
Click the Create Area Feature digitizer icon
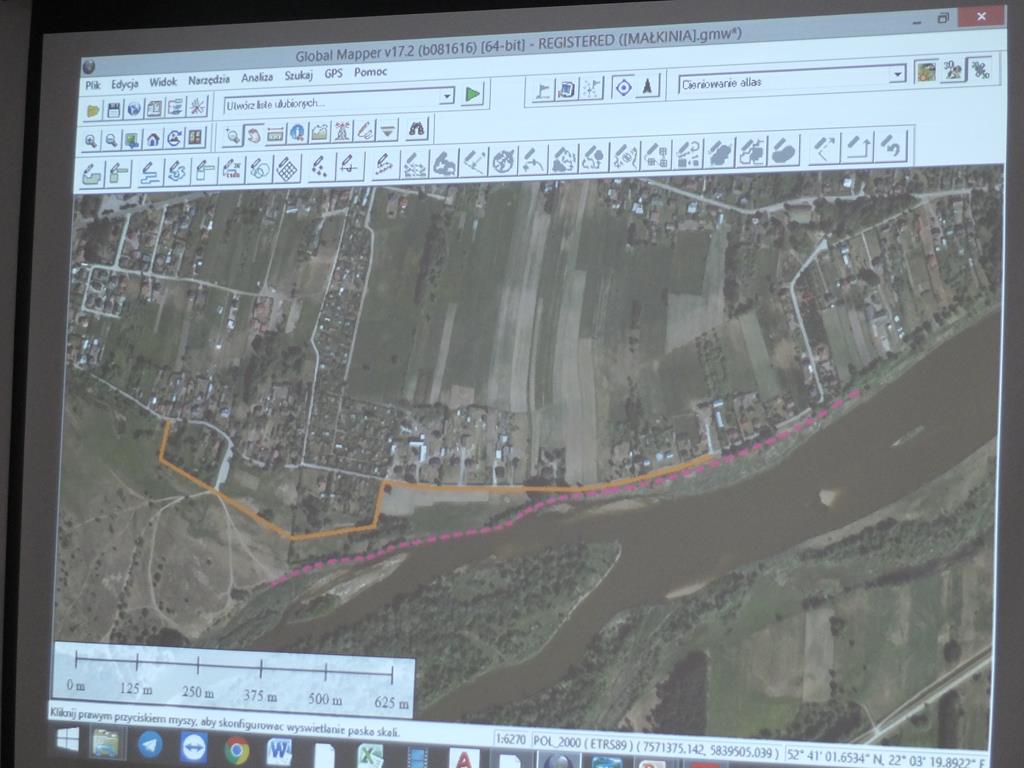91,174
